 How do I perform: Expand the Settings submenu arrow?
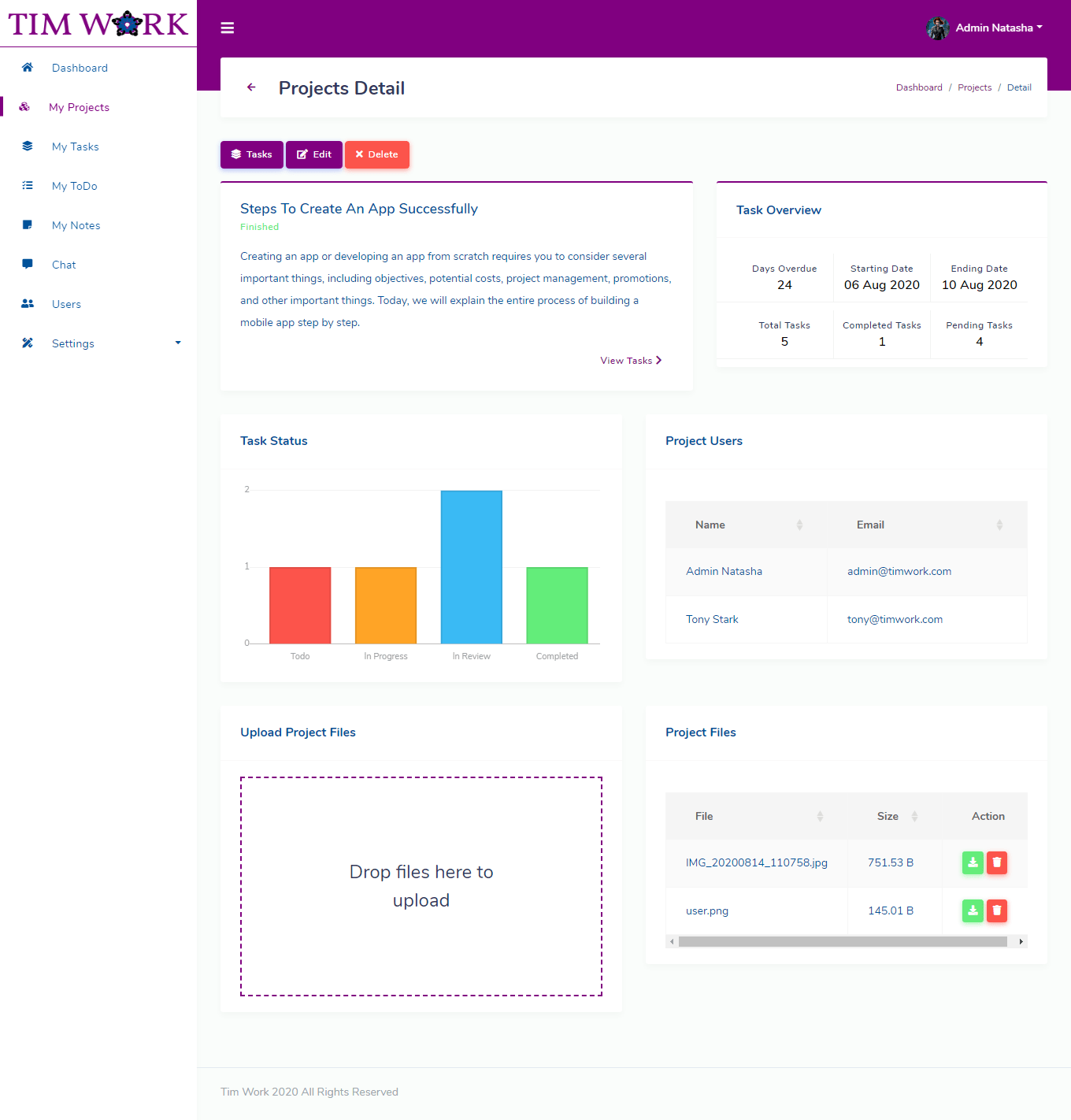178,343
